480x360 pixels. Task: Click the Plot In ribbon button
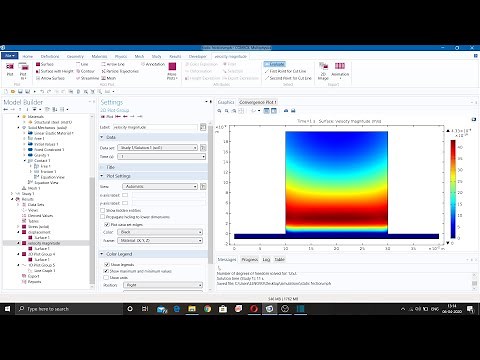23,71
